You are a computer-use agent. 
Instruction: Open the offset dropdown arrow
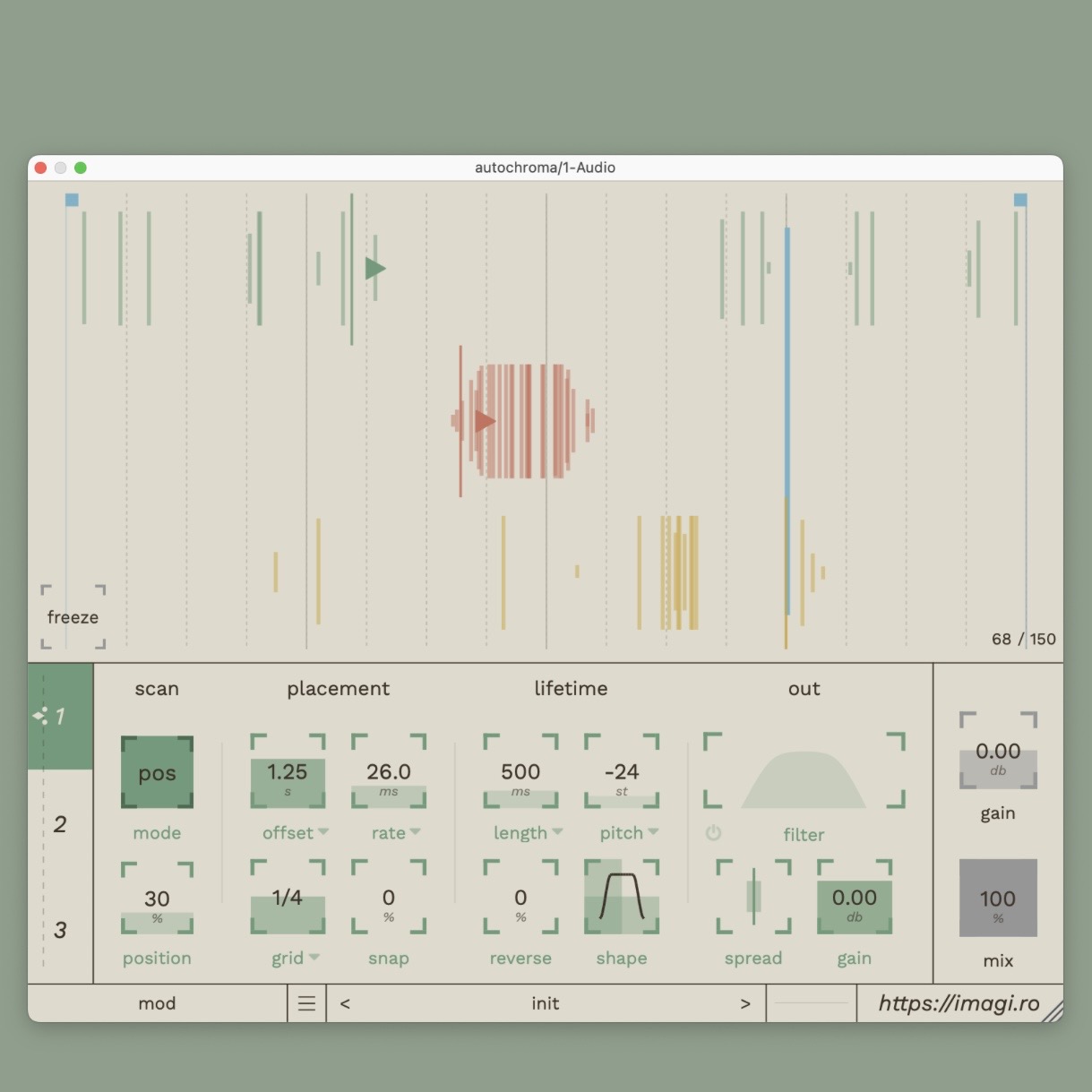(x=323, y=832)
